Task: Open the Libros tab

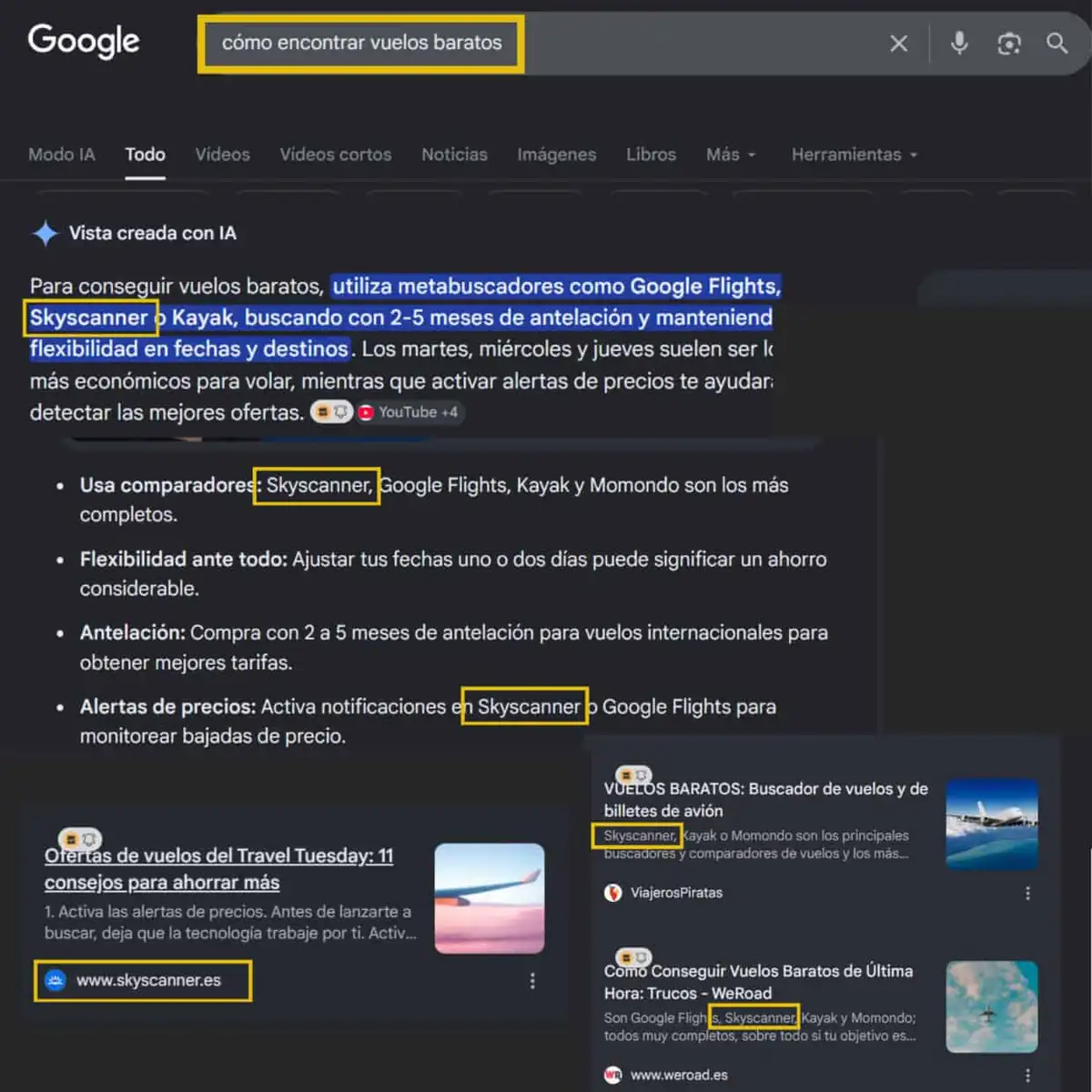Action: [651, 155]
